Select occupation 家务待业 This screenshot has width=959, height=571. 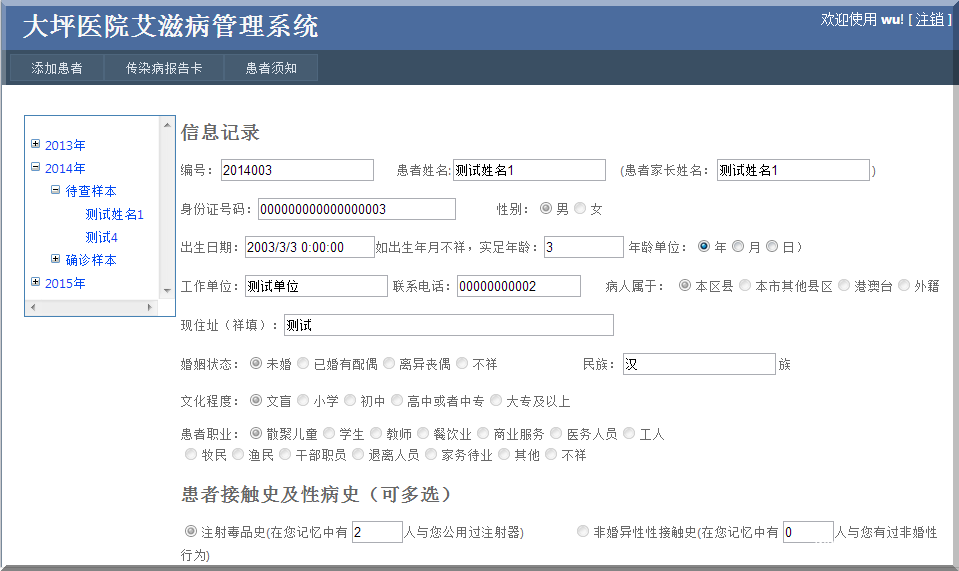click(x=431, y=454)
